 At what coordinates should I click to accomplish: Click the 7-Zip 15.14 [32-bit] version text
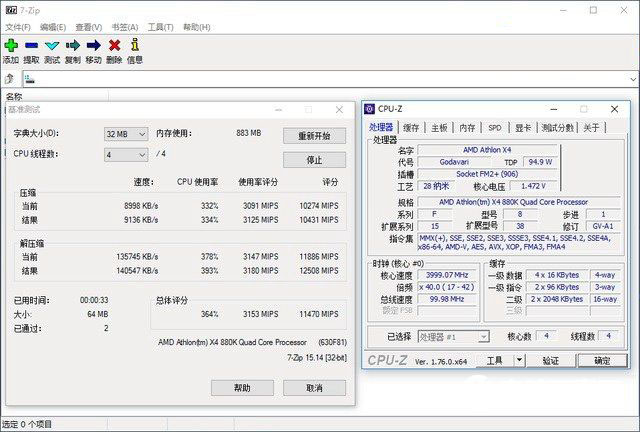(317, 358)
